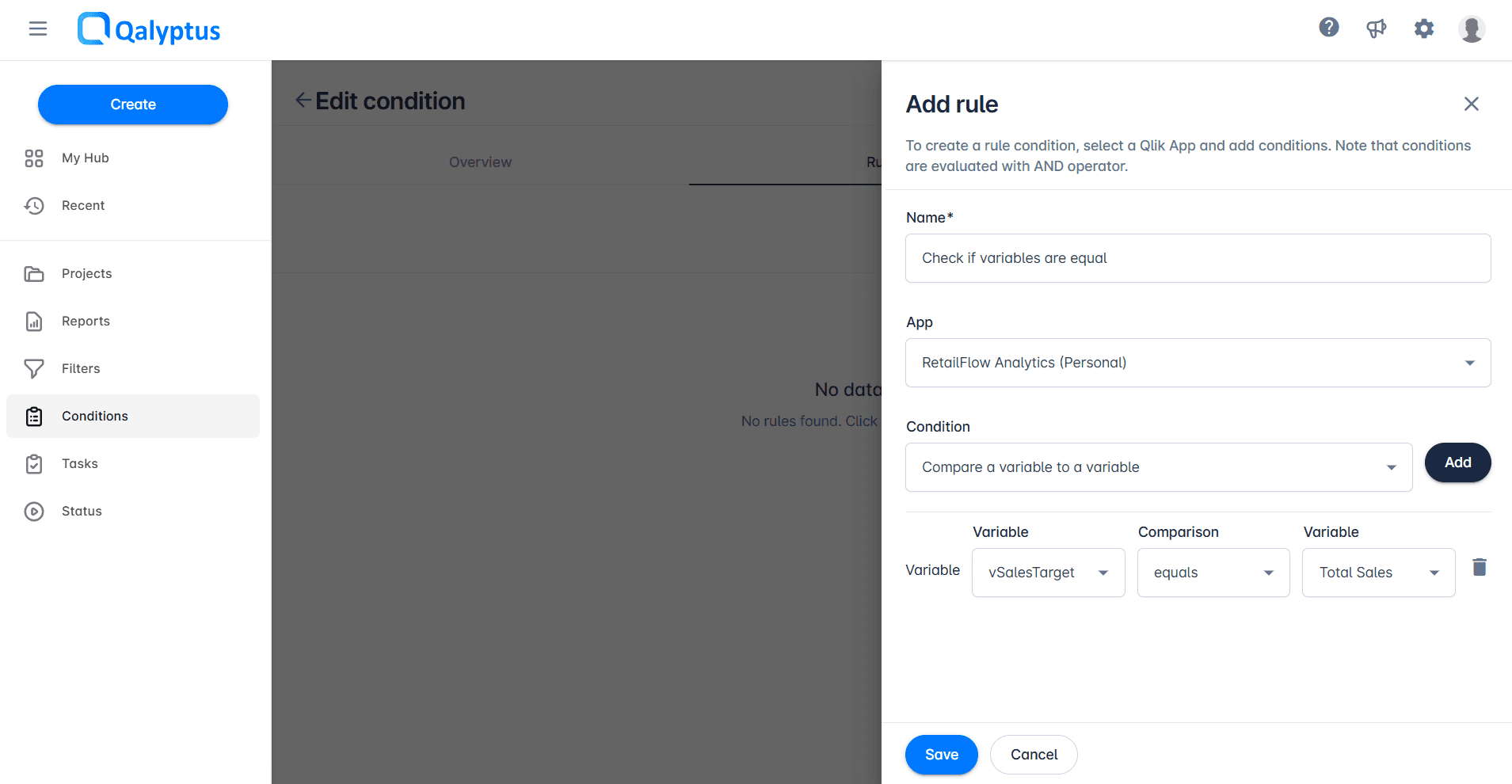Click the help question mark icon
Screen dimensions: 1512x784
(x=1329, y=28)
